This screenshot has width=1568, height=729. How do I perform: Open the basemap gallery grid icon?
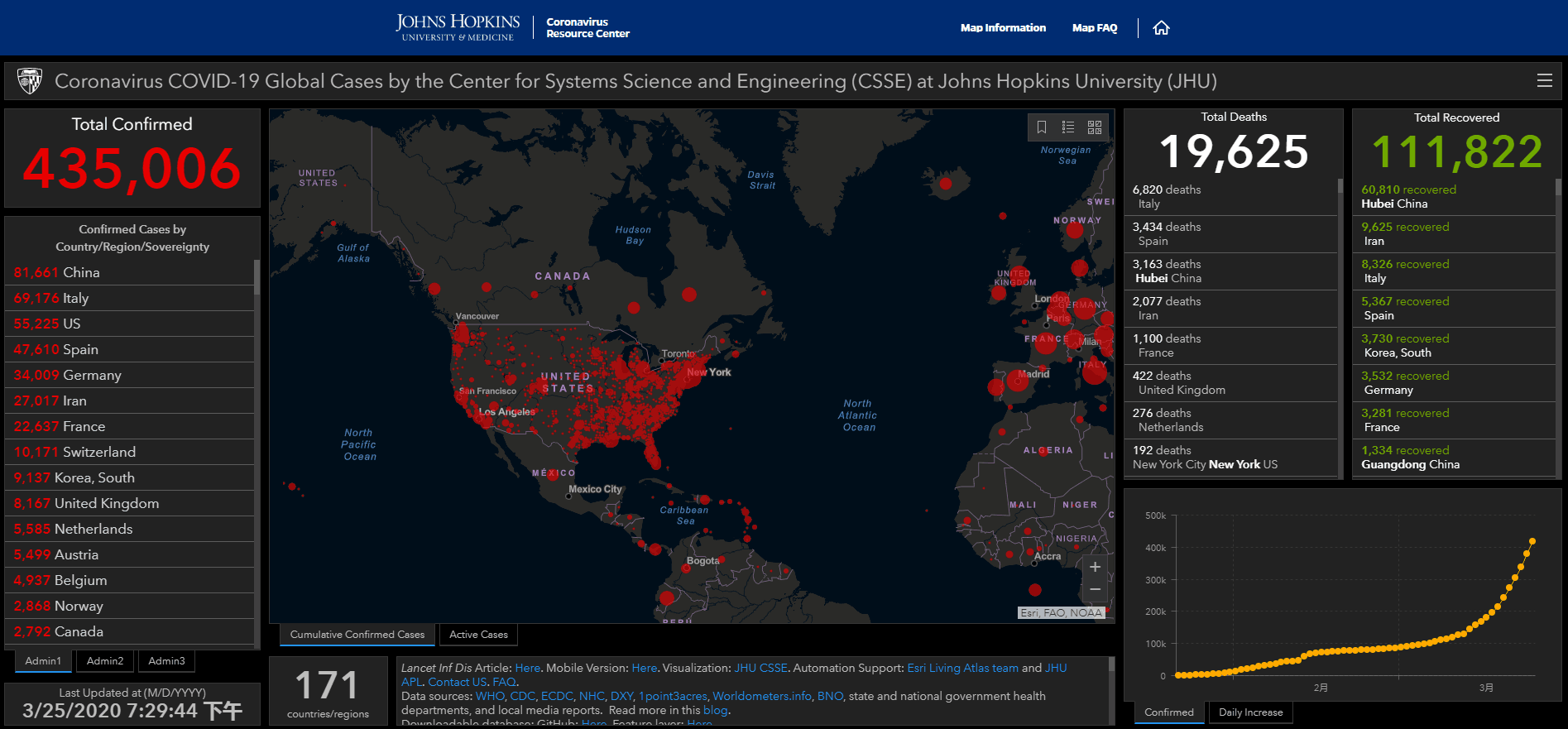click(x=1095, y=127)
